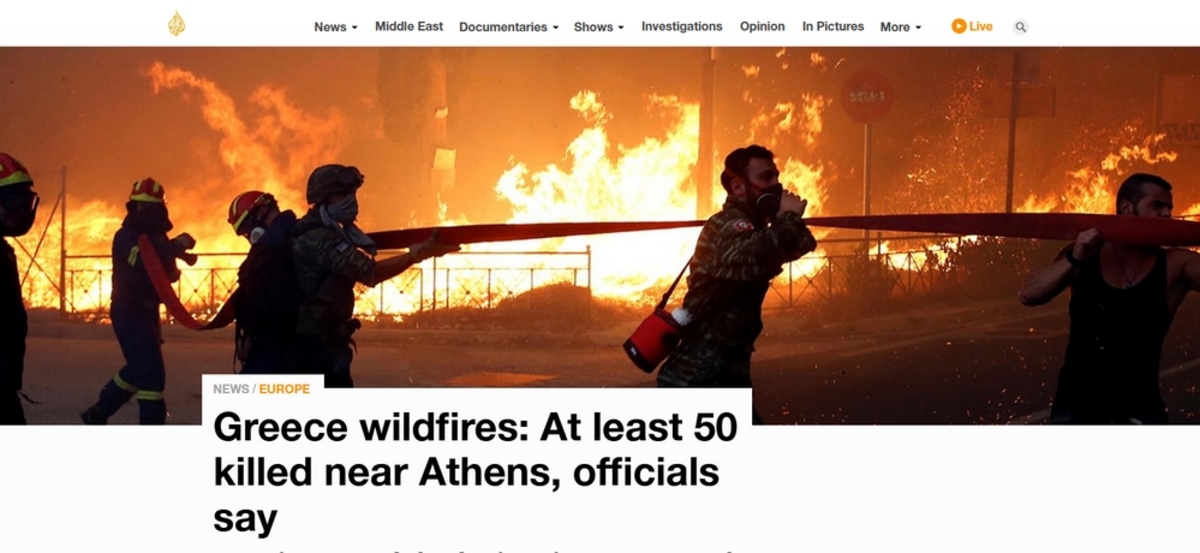
Task: Click the caret next to News
Action: click(x=354, y=28)
